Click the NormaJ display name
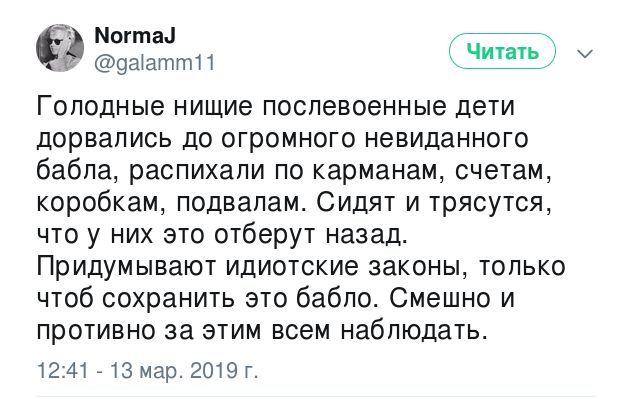633x398 pixels. pyautogui.click(x=135, y=36)
